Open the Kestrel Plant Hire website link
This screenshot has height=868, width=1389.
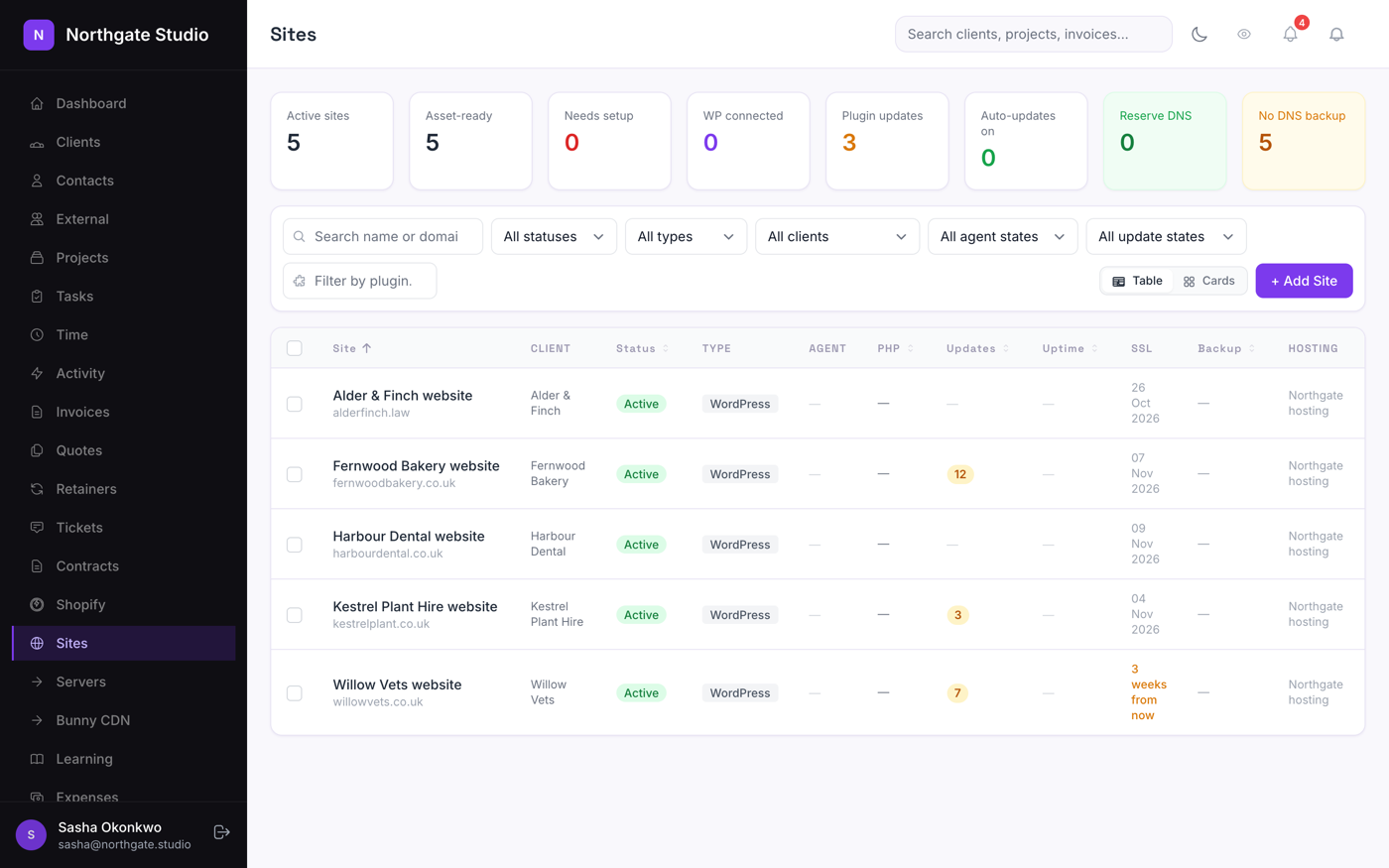tap(415, 606)
